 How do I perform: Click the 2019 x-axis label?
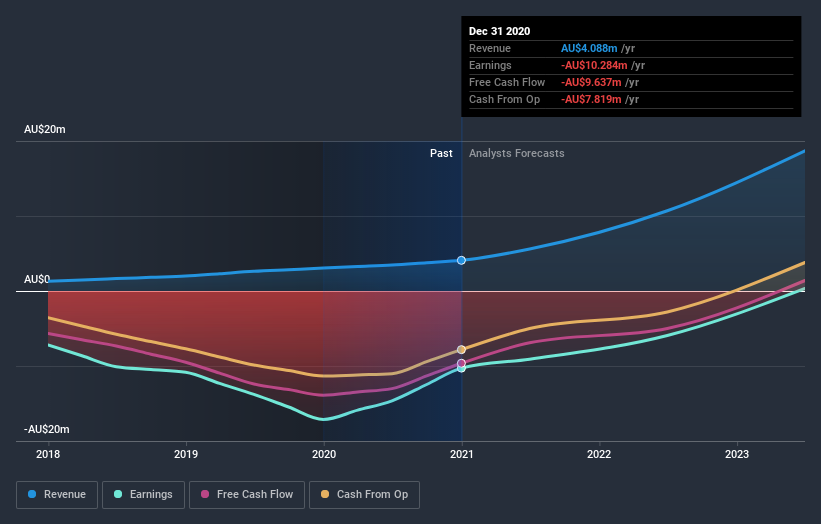(x=186, y=454)
